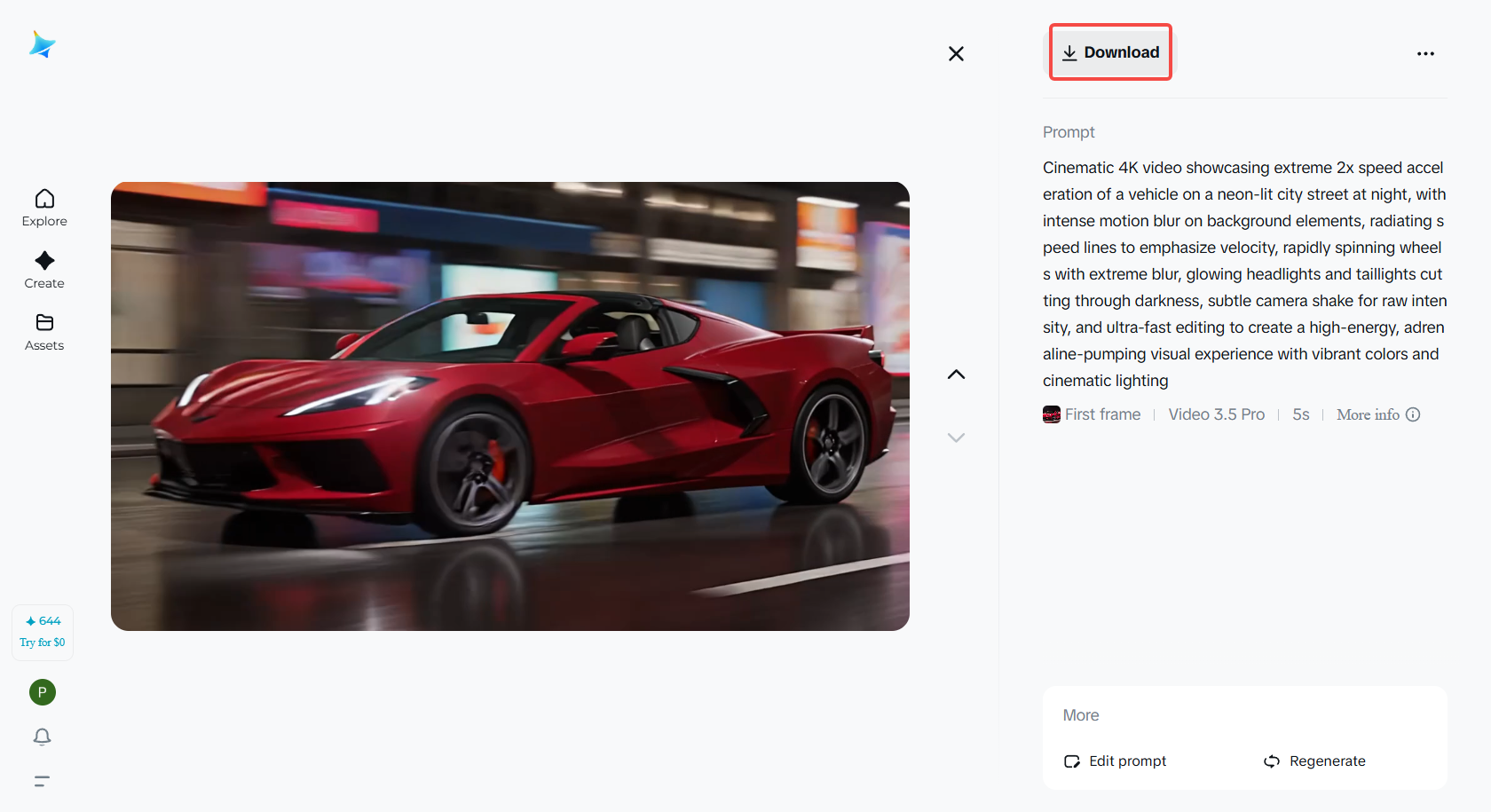This screenshot has width=1491, height=812.
Task: Go to the previous generation with the up chevron
Action: pyautogui.click(x=956, y=374)
